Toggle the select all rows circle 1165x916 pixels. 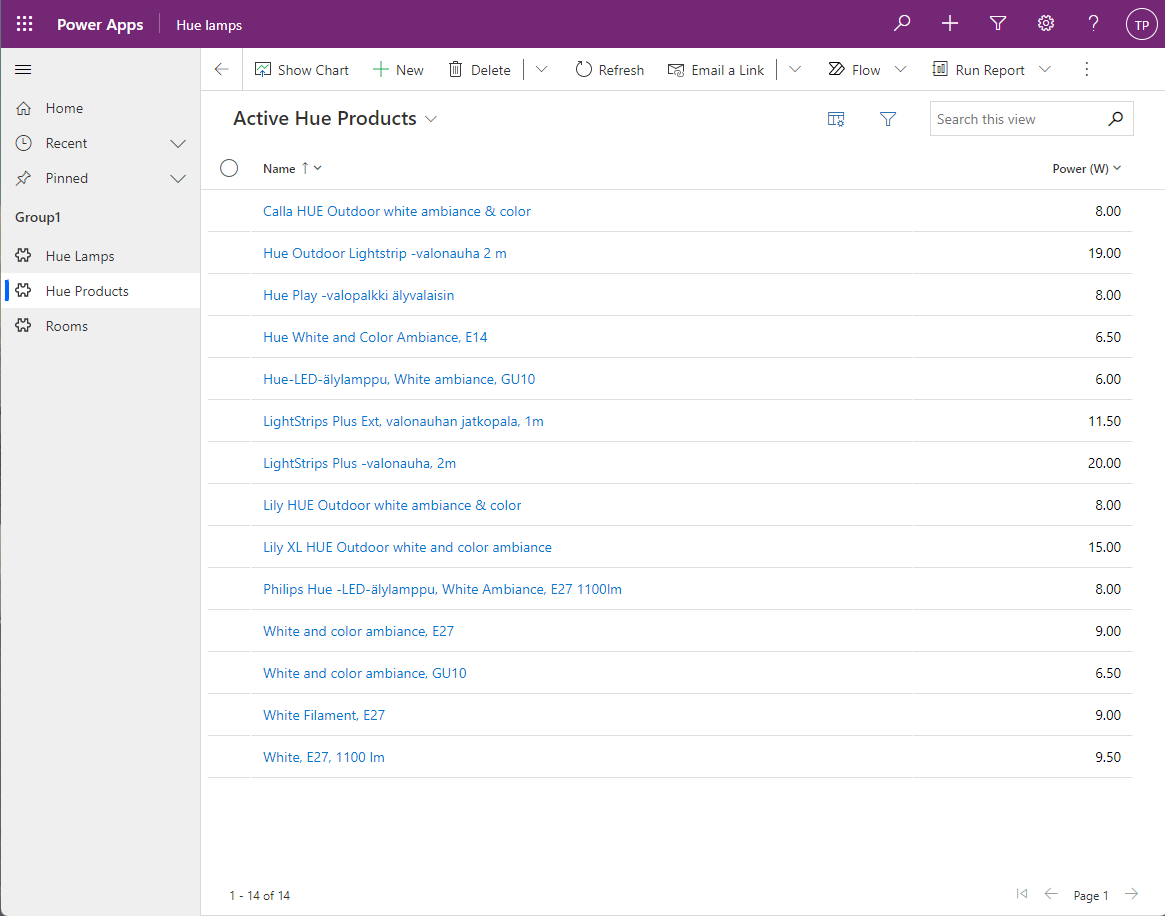click(x=229, y=168)
